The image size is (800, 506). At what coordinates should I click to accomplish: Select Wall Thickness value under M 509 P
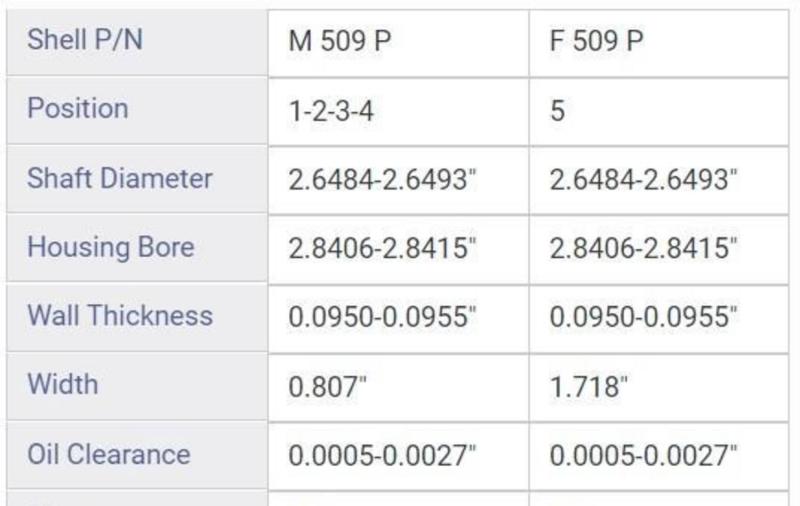pos(382,317)
